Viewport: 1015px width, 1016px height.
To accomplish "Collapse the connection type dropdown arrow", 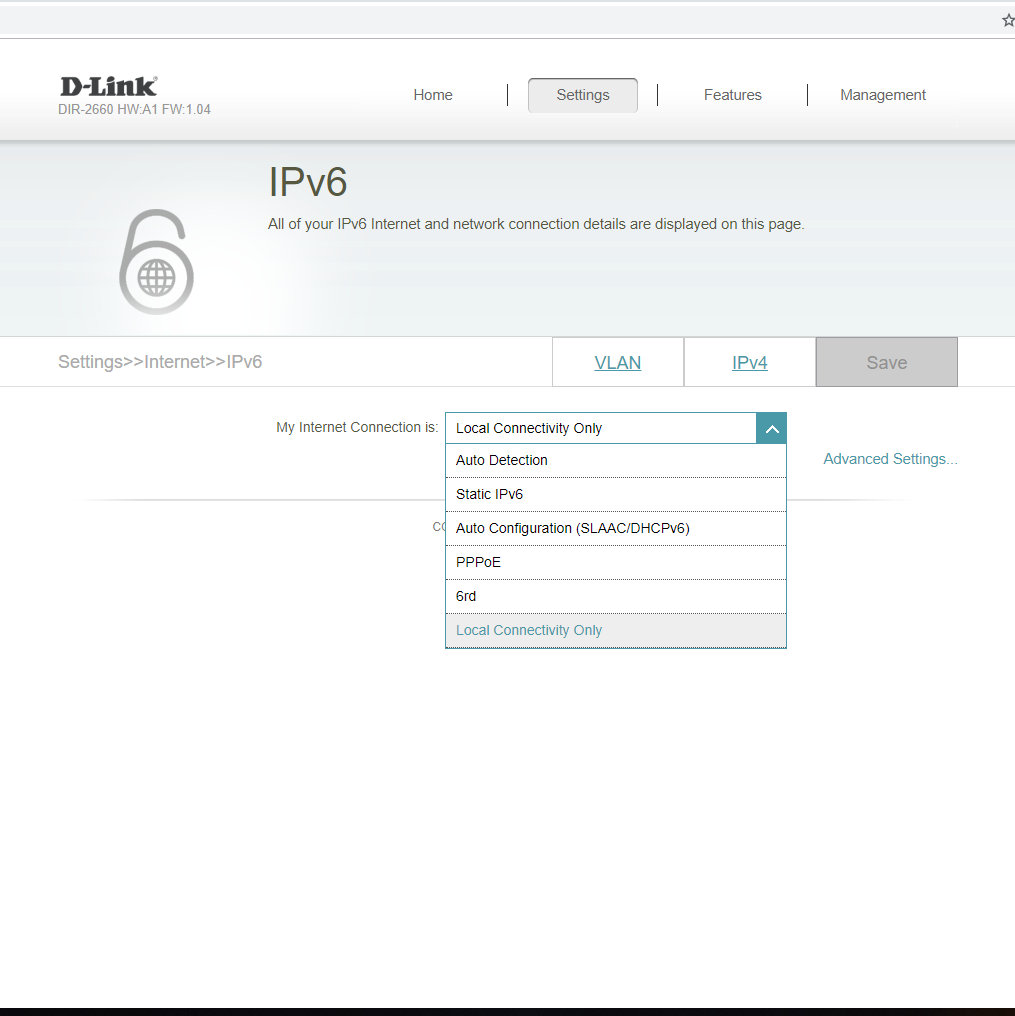I will (x=771, y=428).
